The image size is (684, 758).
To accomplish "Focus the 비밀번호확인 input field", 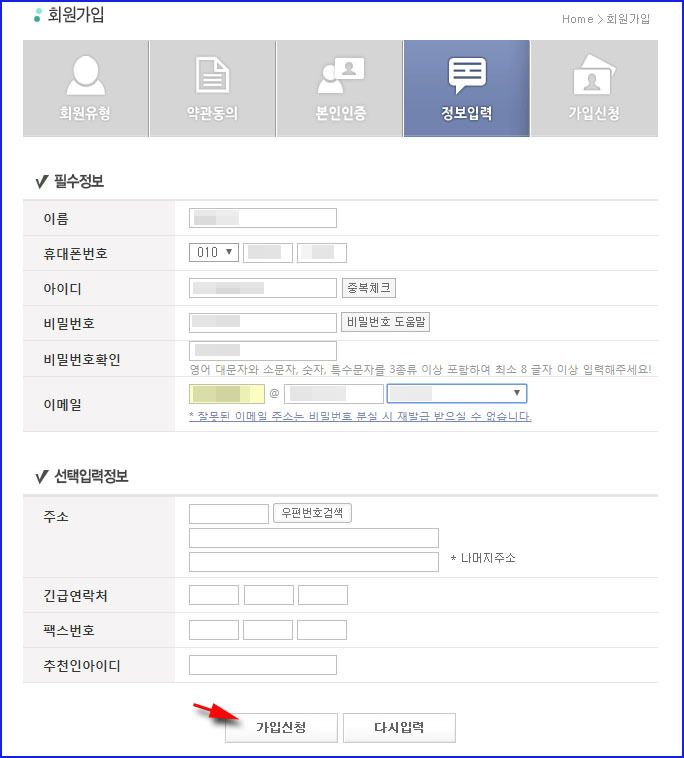I will (x=262, y=350).
